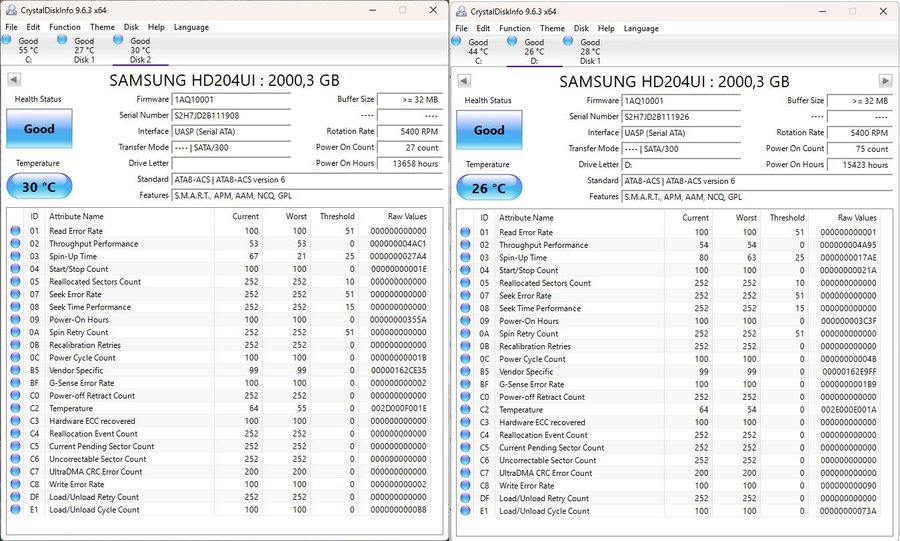Click Standard field ATA8-ACS in right window
This screenshot has width=900, height=541.
757,181
